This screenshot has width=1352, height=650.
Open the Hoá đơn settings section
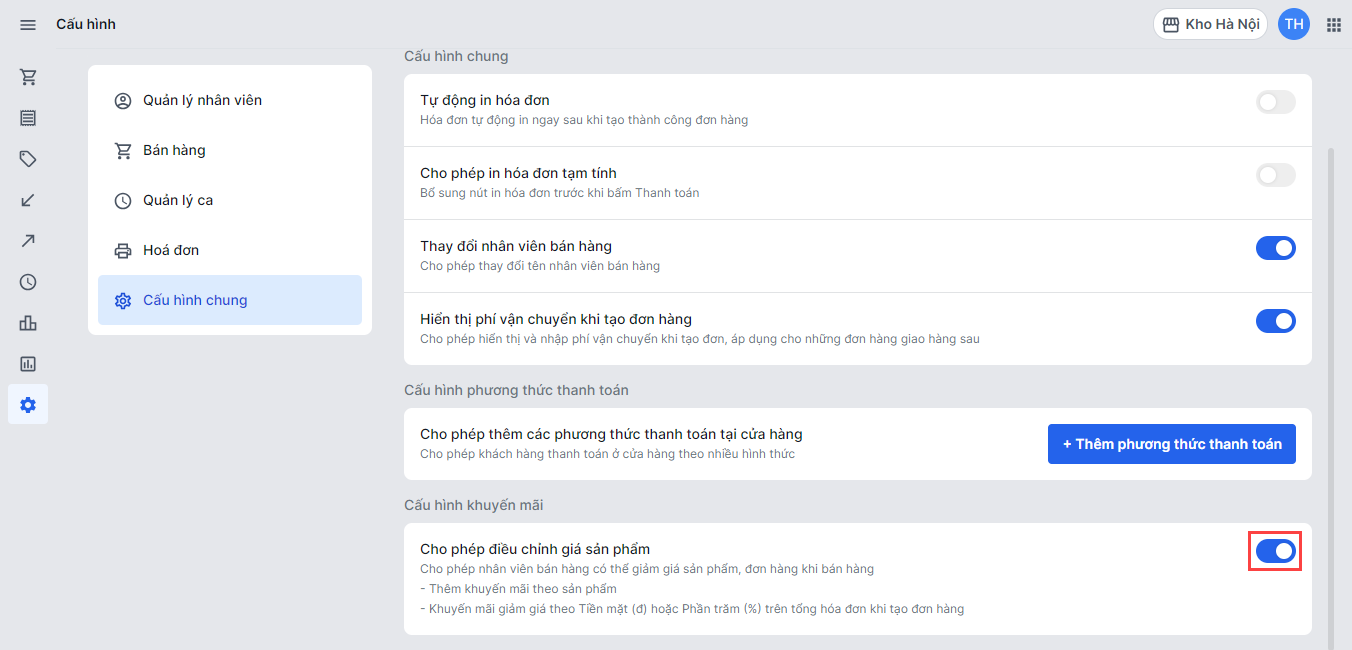coord(171,250)
